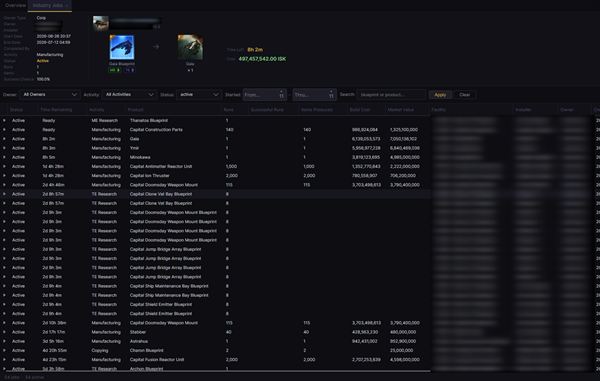Sort by Successful Runs column header
600x381 pixels.
pyautogui.click(x=267, y=110)
